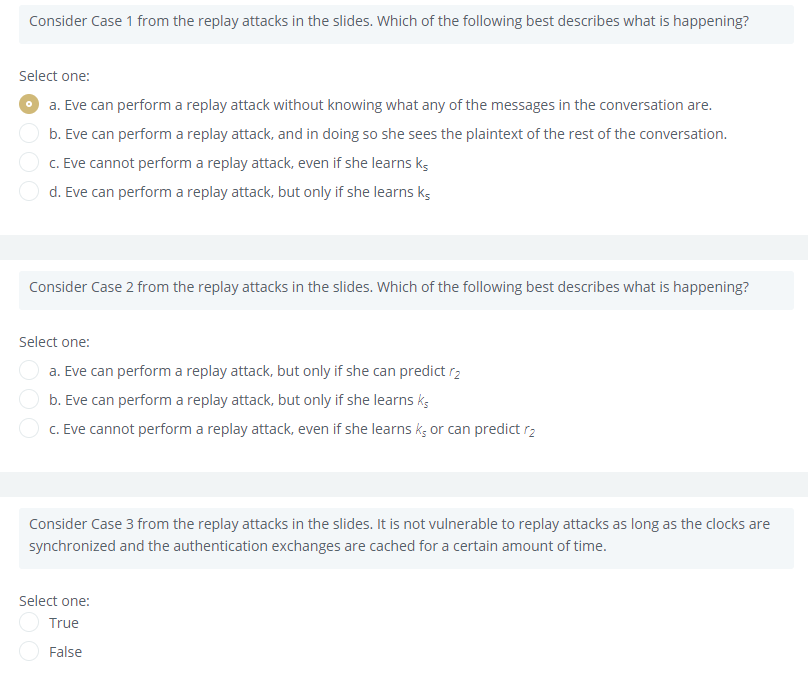Click "Select one:" above True and False

coord(54,600)
